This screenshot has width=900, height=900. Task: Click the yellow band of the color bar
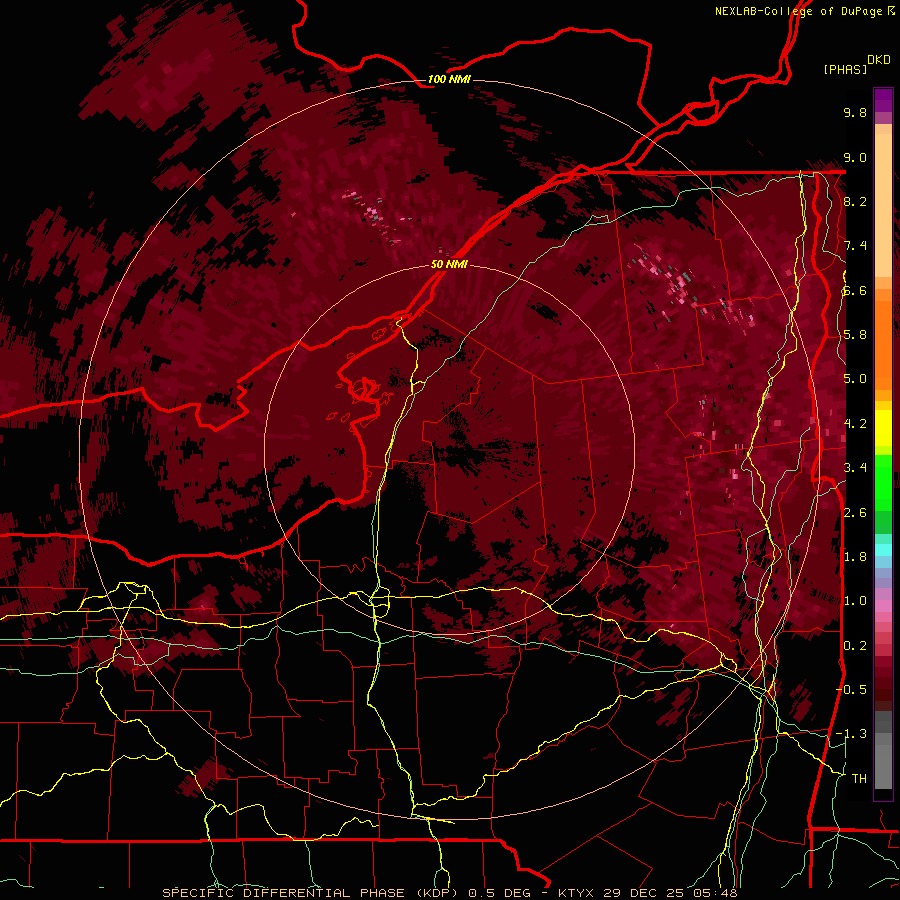[883, 428]
